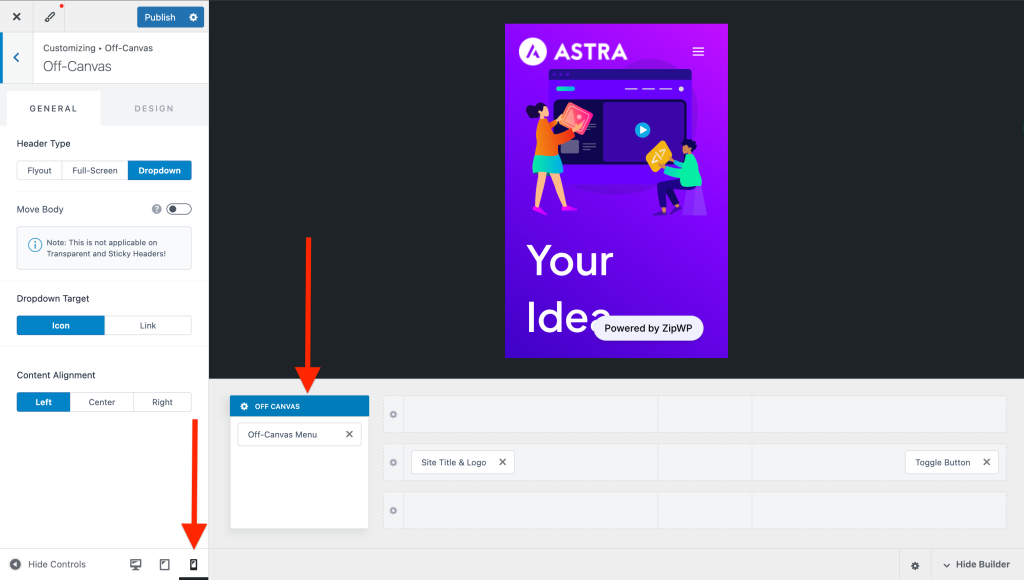Viewport: 1024px width, 580px height.
Task: Click the Publish button
Action: [160, 17]
